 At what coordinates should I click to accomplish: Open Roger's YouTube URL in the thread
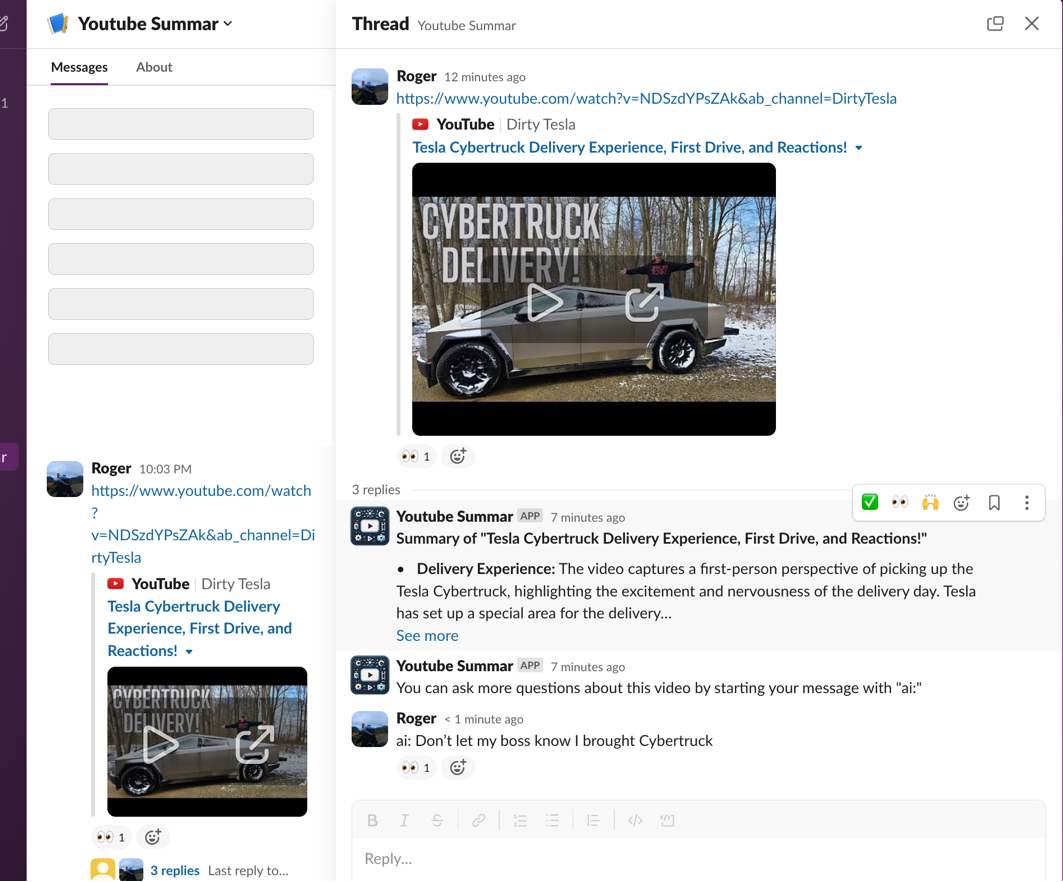pos(646,98)
